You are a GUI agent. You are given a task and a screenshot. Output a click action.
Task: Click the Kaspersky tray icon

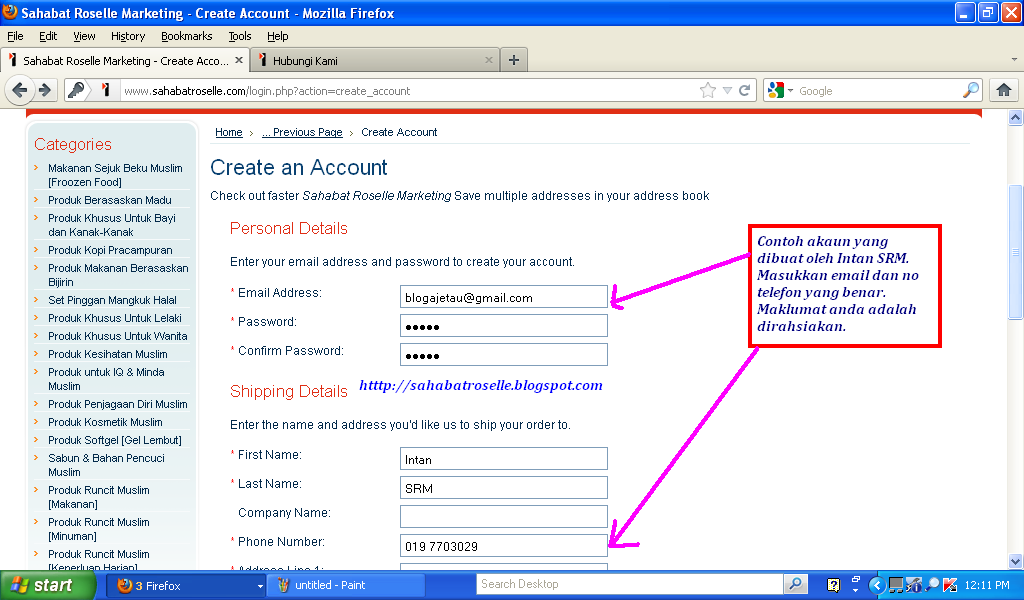click(x=950, y=585)
